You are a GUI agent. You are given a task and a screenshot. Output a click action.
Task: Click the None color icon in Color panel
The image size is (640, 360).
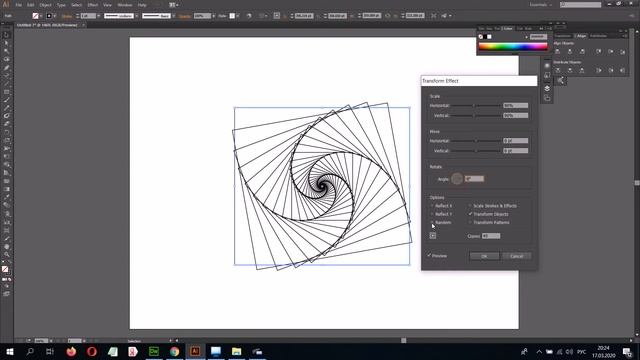tap(481, 37)
